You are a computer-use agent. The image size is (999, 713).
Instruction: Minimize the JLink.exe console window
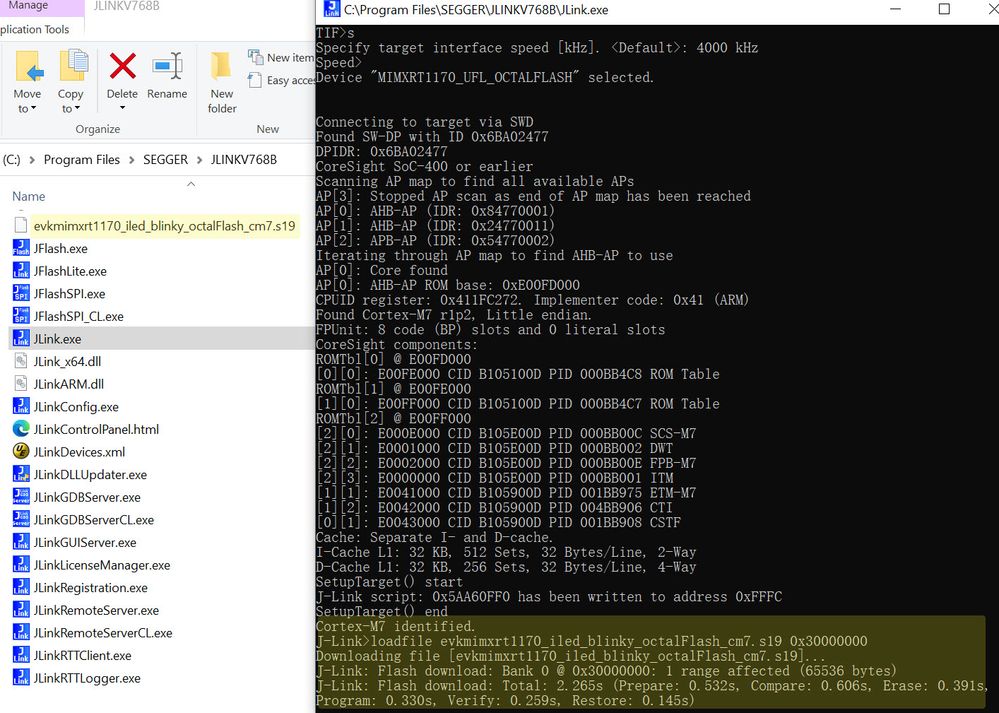coord(895,9)
